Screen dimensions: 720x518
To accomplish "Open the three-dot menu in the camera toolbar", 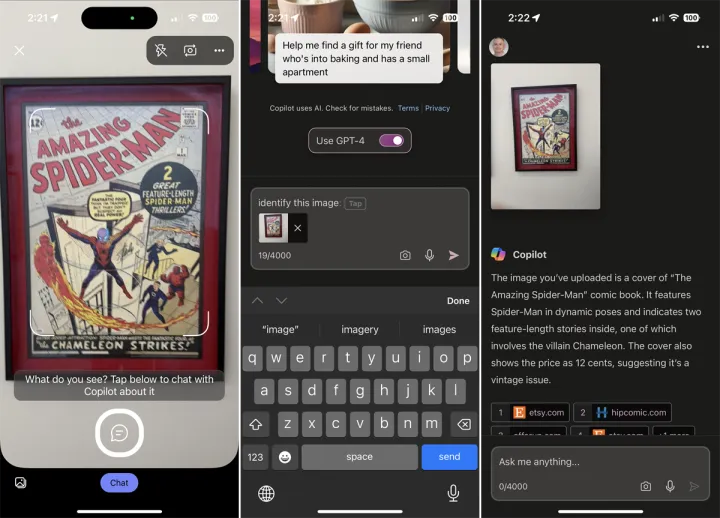I will (219, 50).
